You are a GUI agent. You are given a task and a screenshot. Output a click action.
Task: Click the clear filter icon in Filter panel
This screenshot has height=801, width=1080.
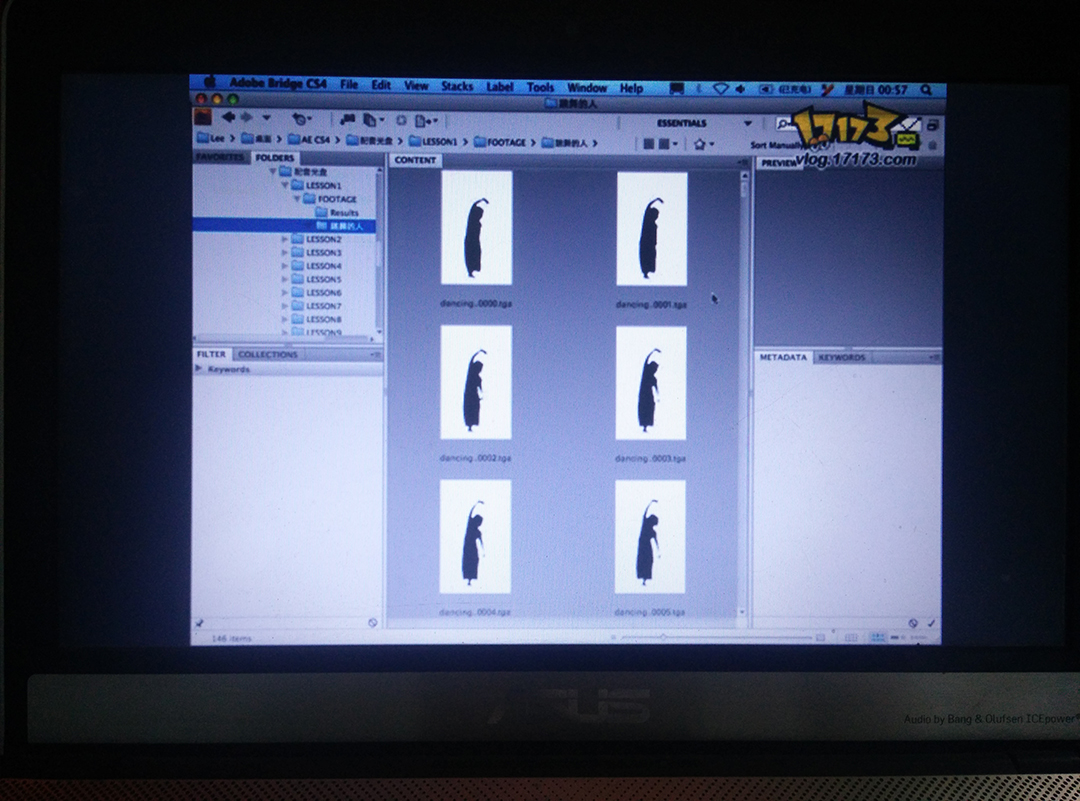[373, 623]
